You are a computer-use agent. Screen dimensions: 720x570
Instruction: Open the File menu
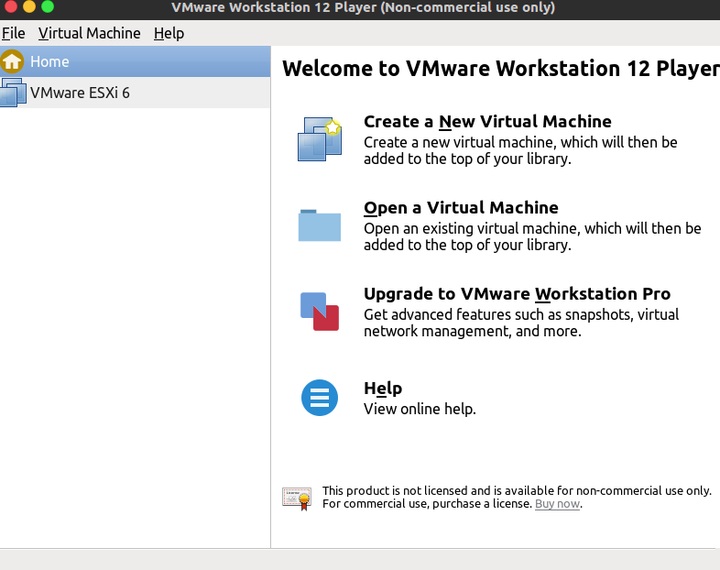pyautogui.click(x=13, y=33)
